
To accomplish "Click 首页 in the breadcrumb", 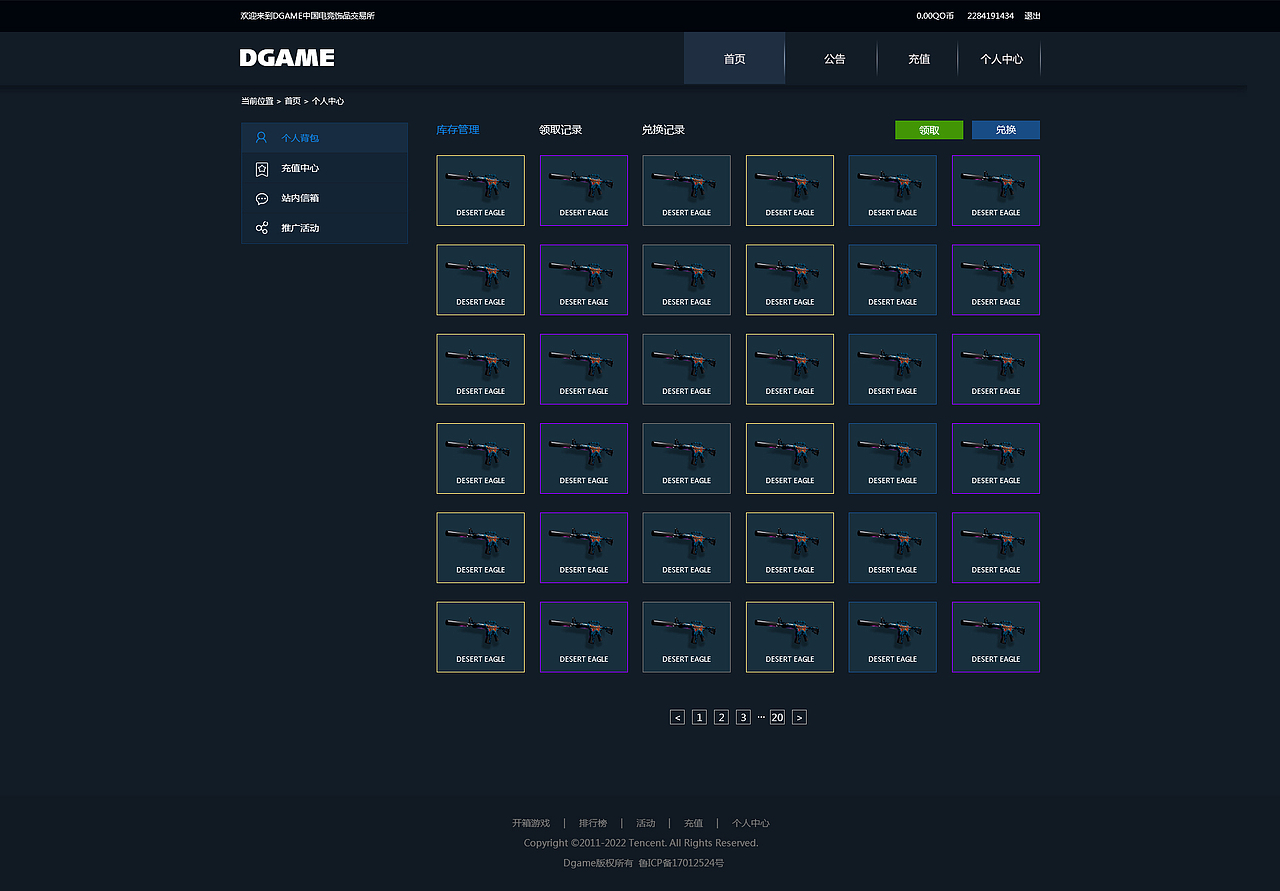I will pyautogui.click(x=292, y=101).
